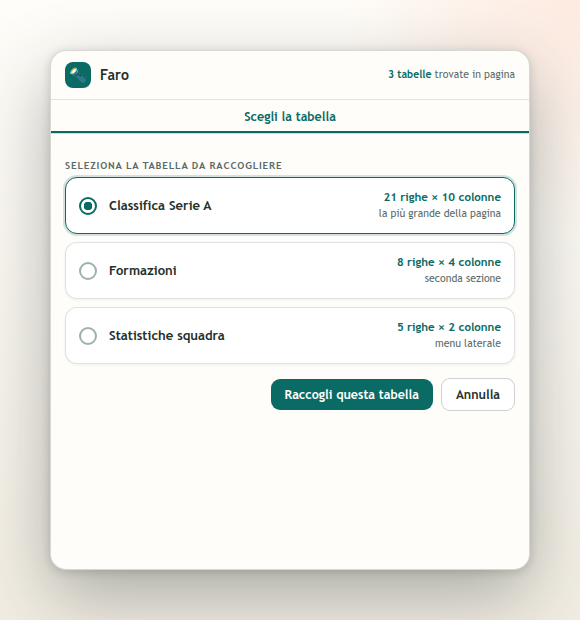Click the menu laterale subtitle
The image size is (580, 620).
[x=468, y=343]
